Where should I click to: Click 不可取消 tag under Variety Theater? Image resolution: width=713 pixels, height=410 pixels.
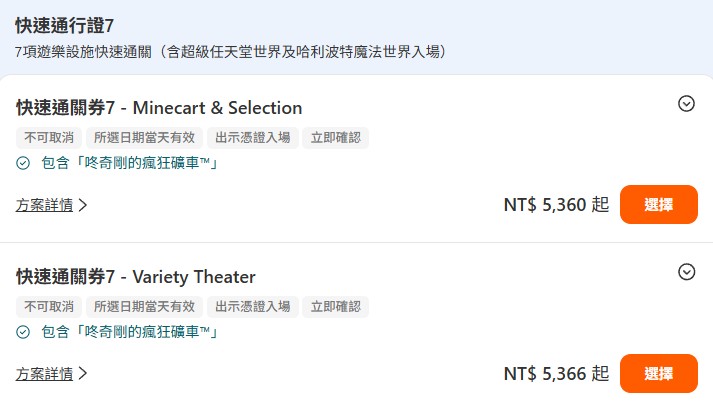point(49,307)
